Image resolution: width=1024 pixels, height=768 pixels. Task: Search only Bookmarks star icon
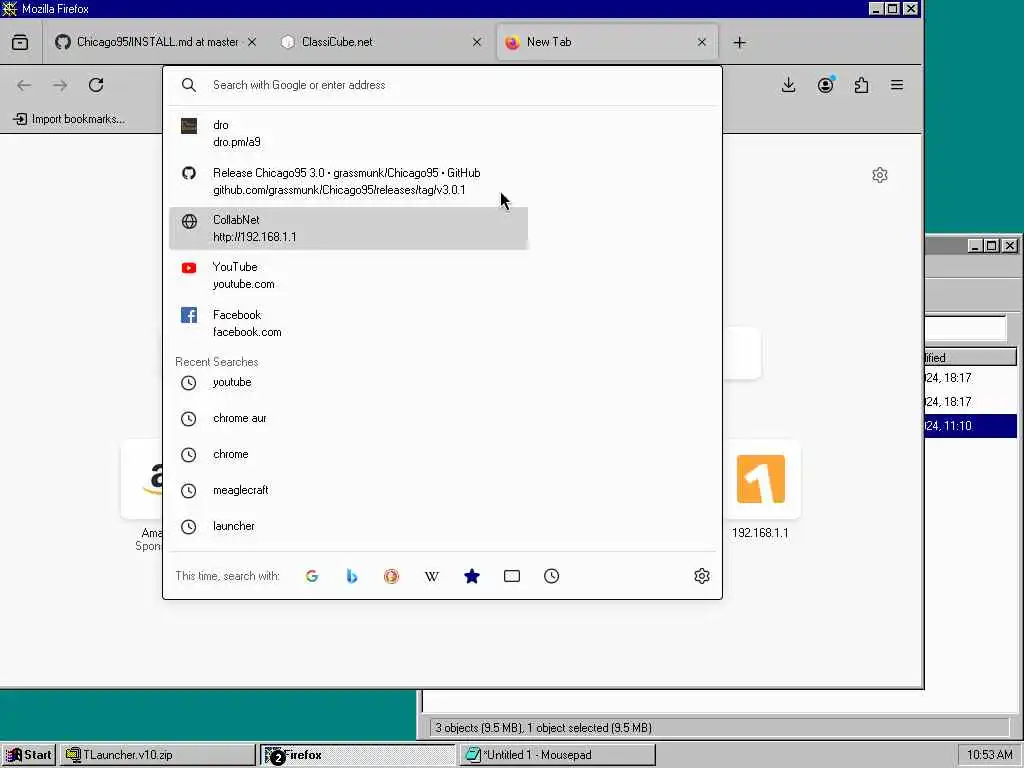(472, 576)
